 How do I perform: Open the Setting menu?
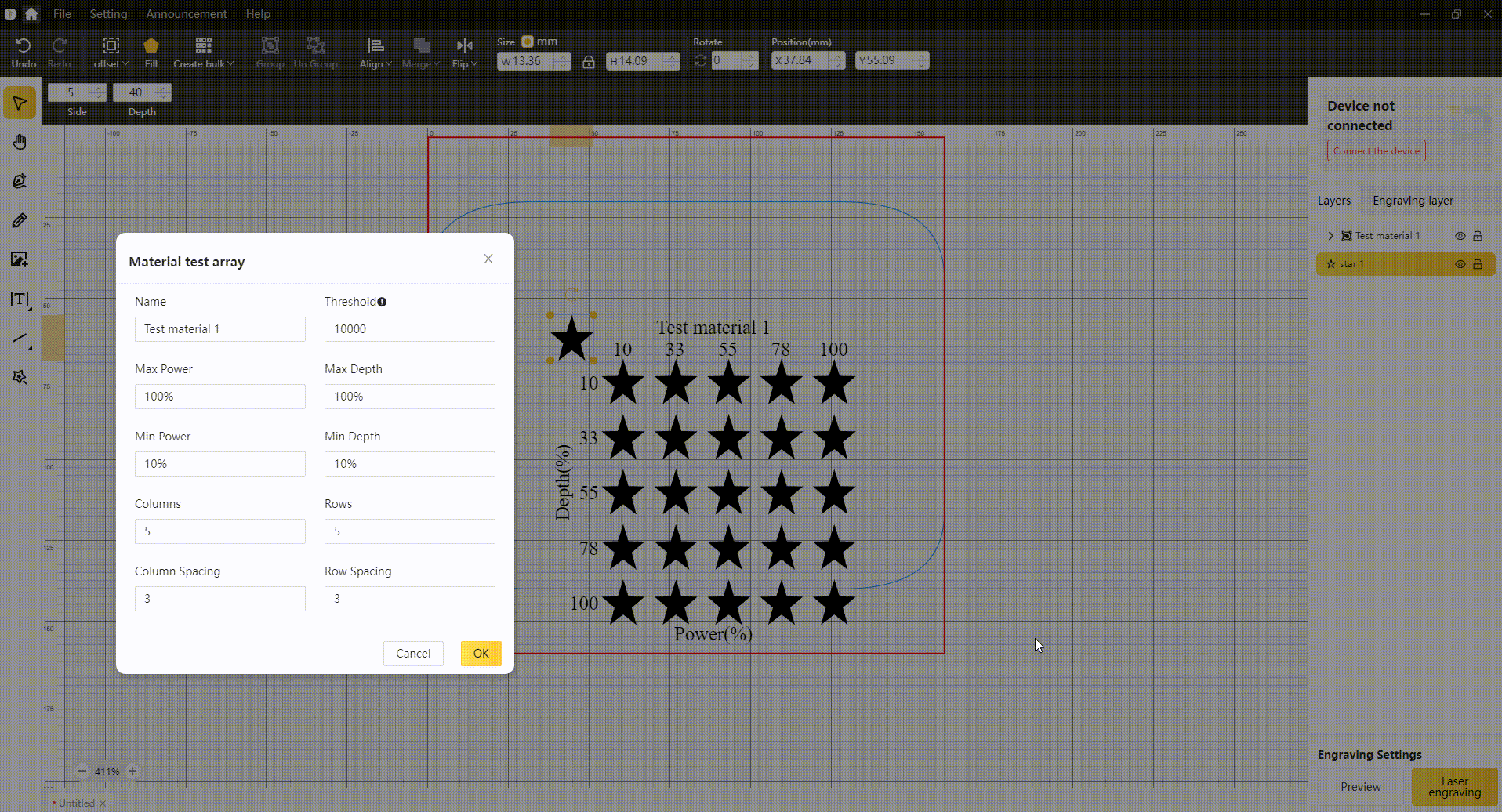tap(108, 14)
